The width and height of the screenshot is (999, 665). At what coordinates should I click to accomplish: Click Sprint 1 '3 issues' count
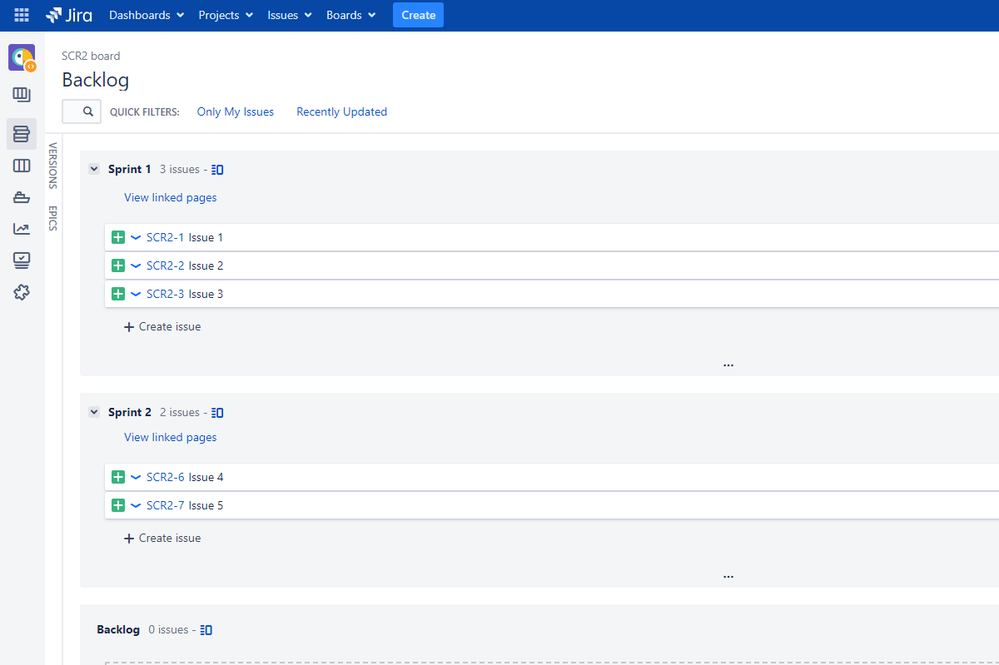180,169
